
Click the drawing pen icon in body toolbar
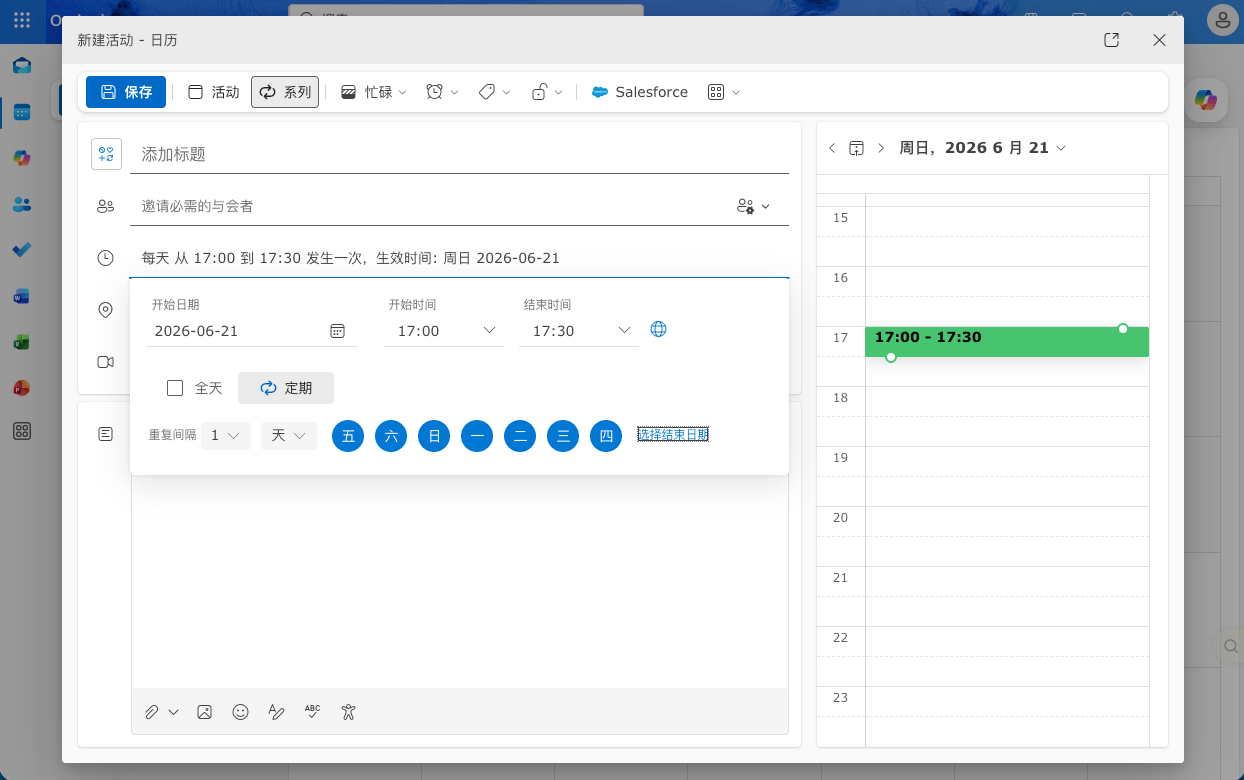(276, 712)
